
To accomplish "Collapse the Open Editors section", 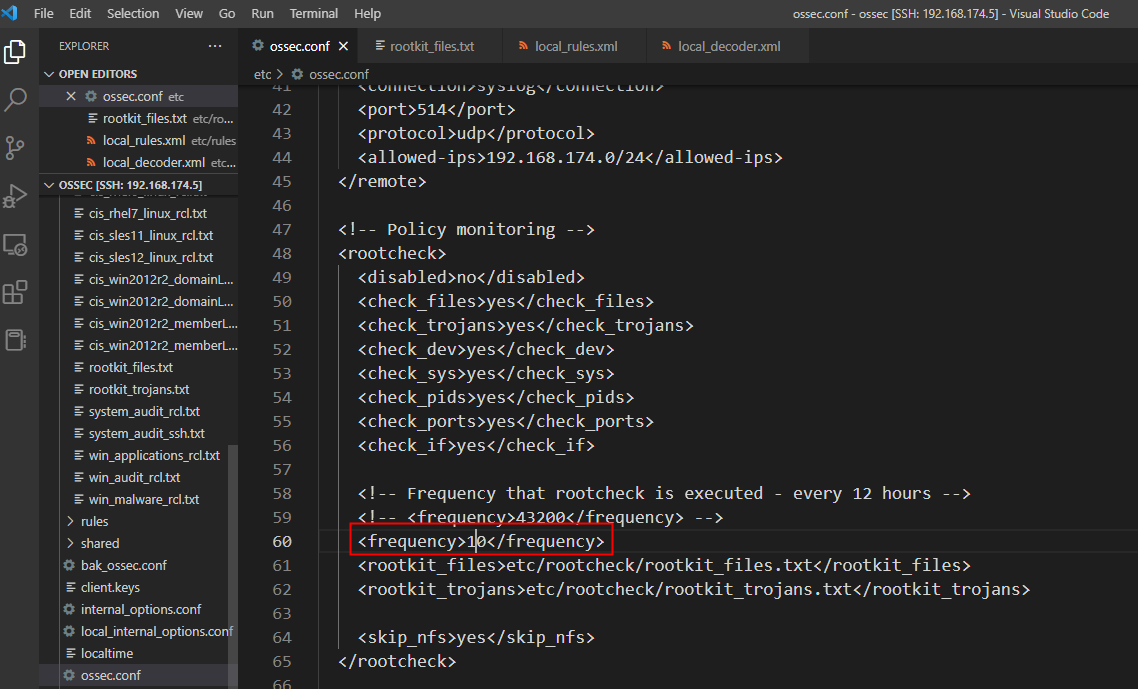I will 49,74.
